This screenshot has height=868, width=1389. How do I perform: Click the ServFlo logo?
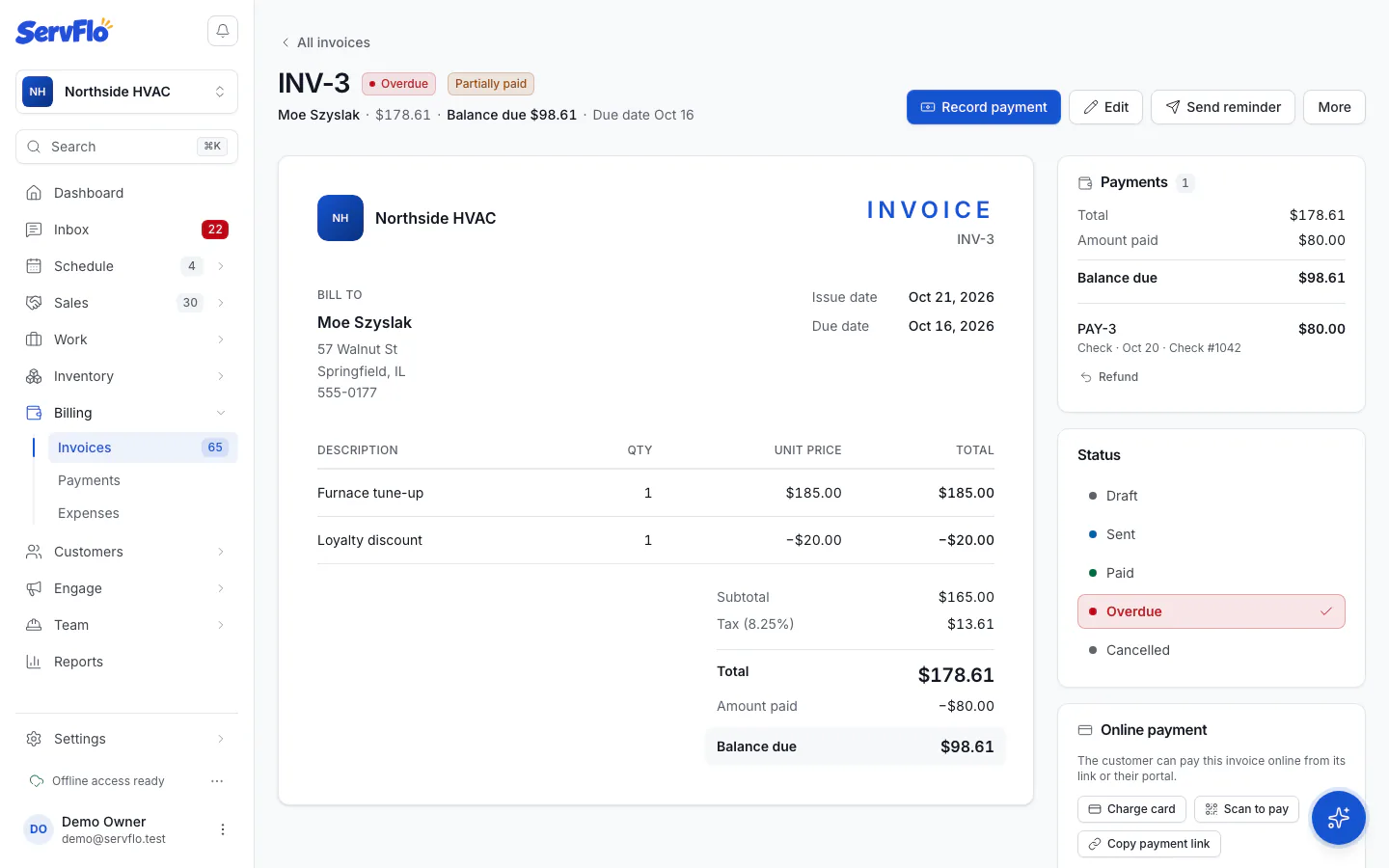64,31
